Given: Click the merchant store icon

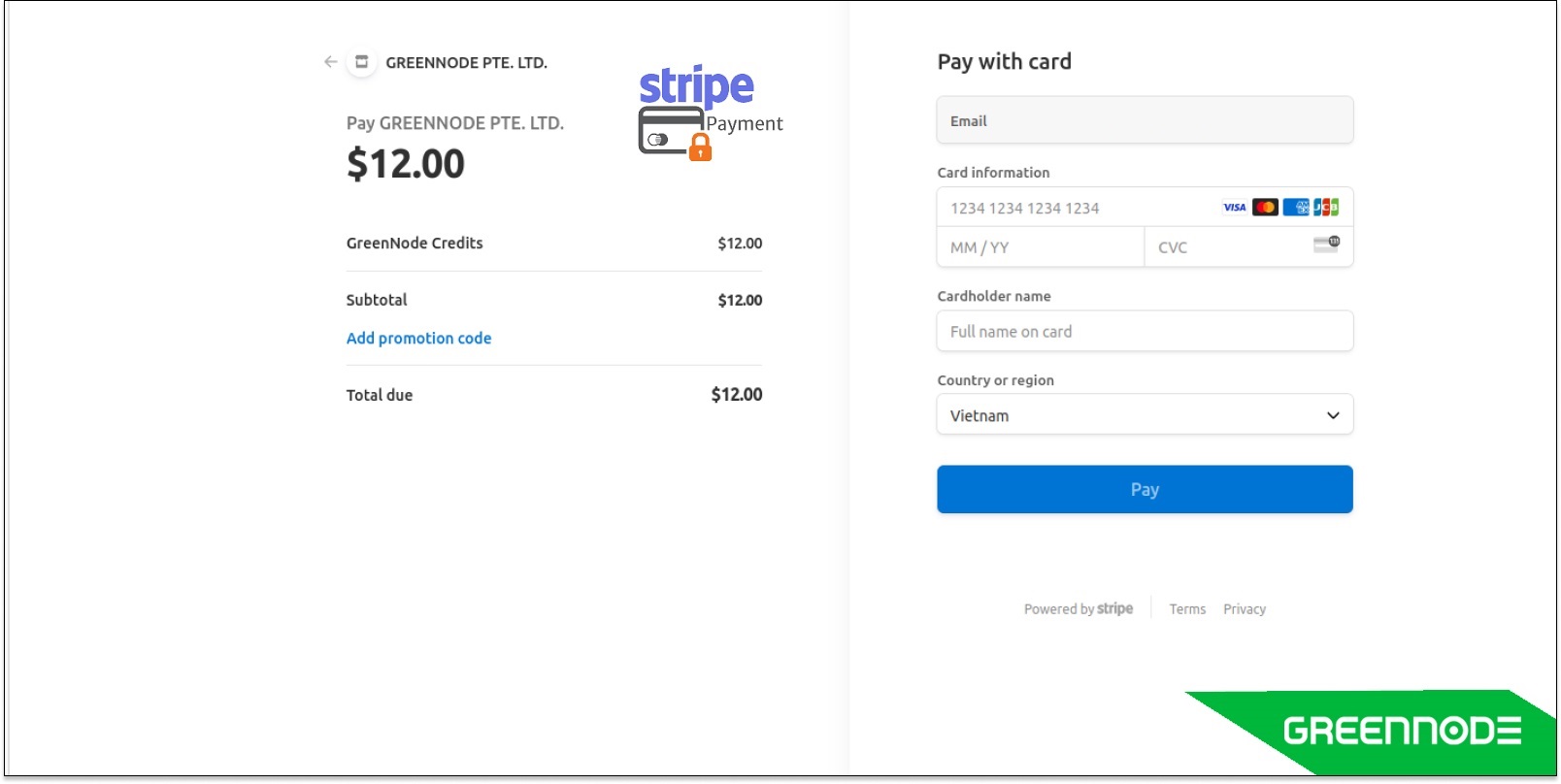Looking at the screenshot, I should tap(361, 62).
